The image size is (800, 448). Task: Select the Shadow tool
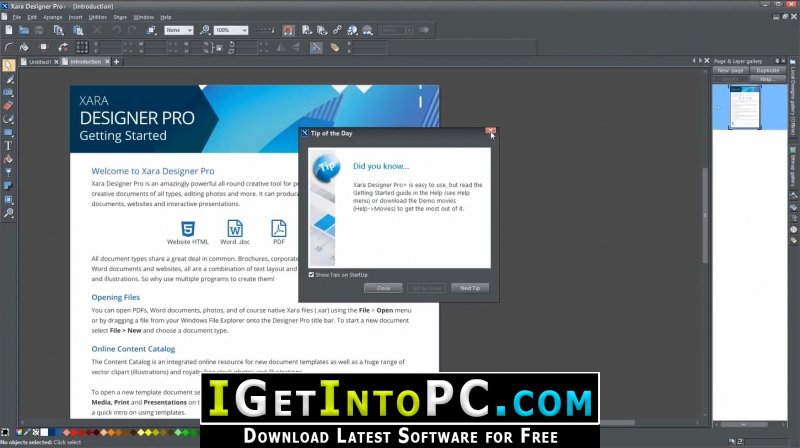tap(8, 186)
